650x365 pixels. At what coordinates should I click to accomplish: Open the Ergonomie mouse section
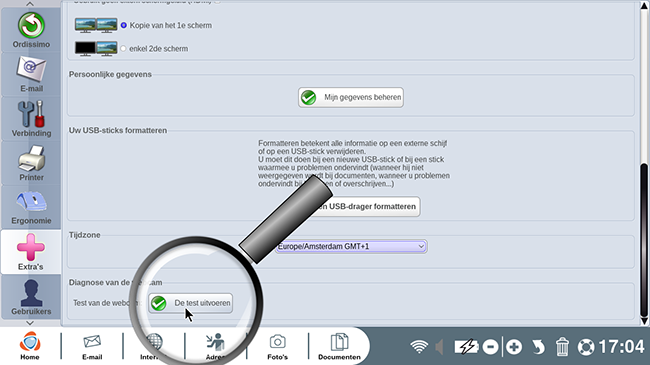click(x=31, y=207)
